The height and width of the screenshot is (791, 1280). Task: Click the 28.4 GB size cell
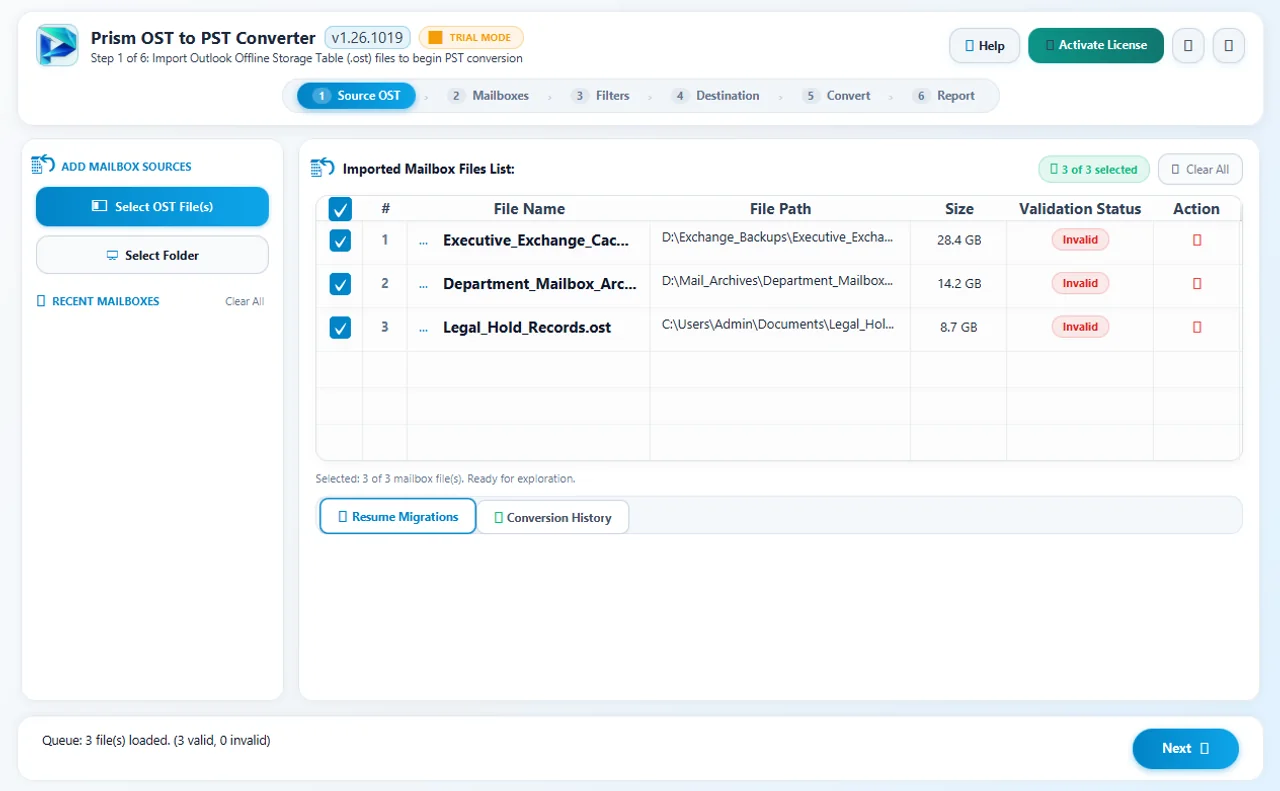tap(959, 241)
